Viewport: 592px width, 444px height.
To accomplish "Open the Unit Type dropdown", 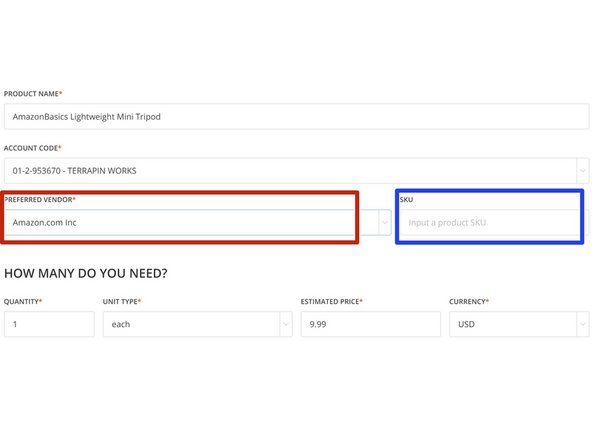I will tap(197, 324).
